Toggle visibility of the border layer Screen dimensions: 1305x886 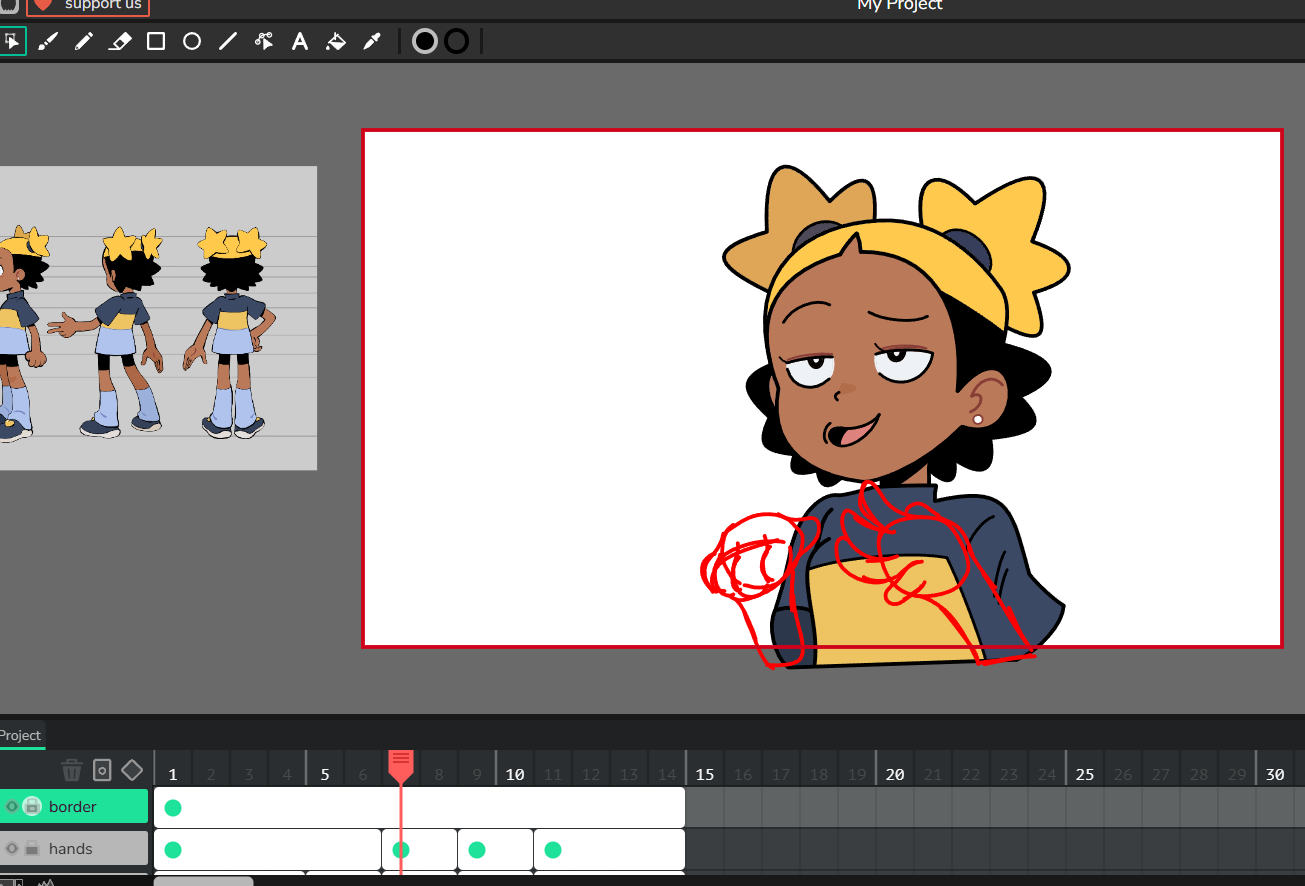click(12, 807)
